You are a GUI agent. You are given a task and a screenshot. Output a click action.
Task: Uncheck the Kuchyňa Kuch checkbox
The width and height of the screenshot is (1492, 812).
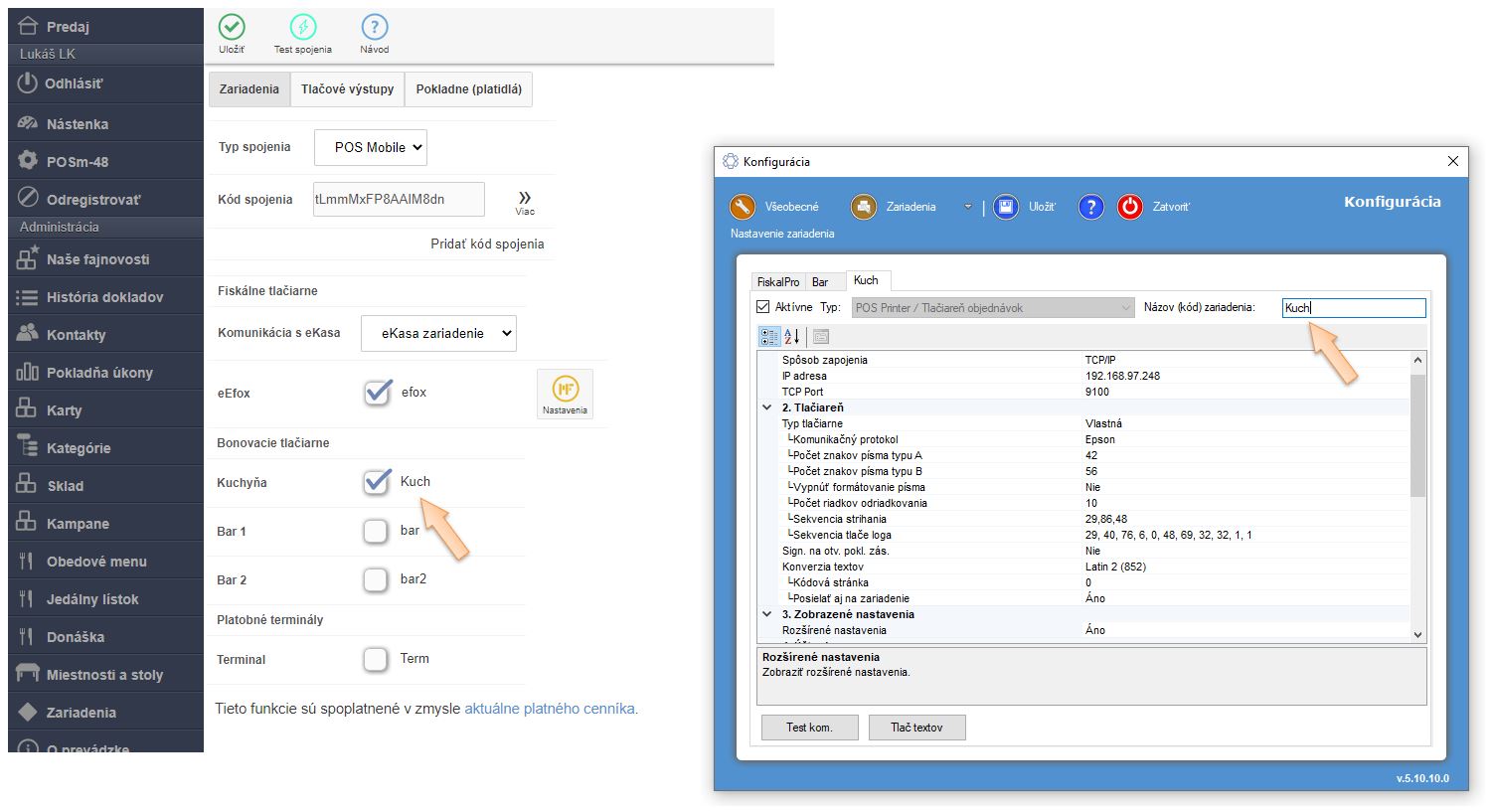(x=378, y=482)
